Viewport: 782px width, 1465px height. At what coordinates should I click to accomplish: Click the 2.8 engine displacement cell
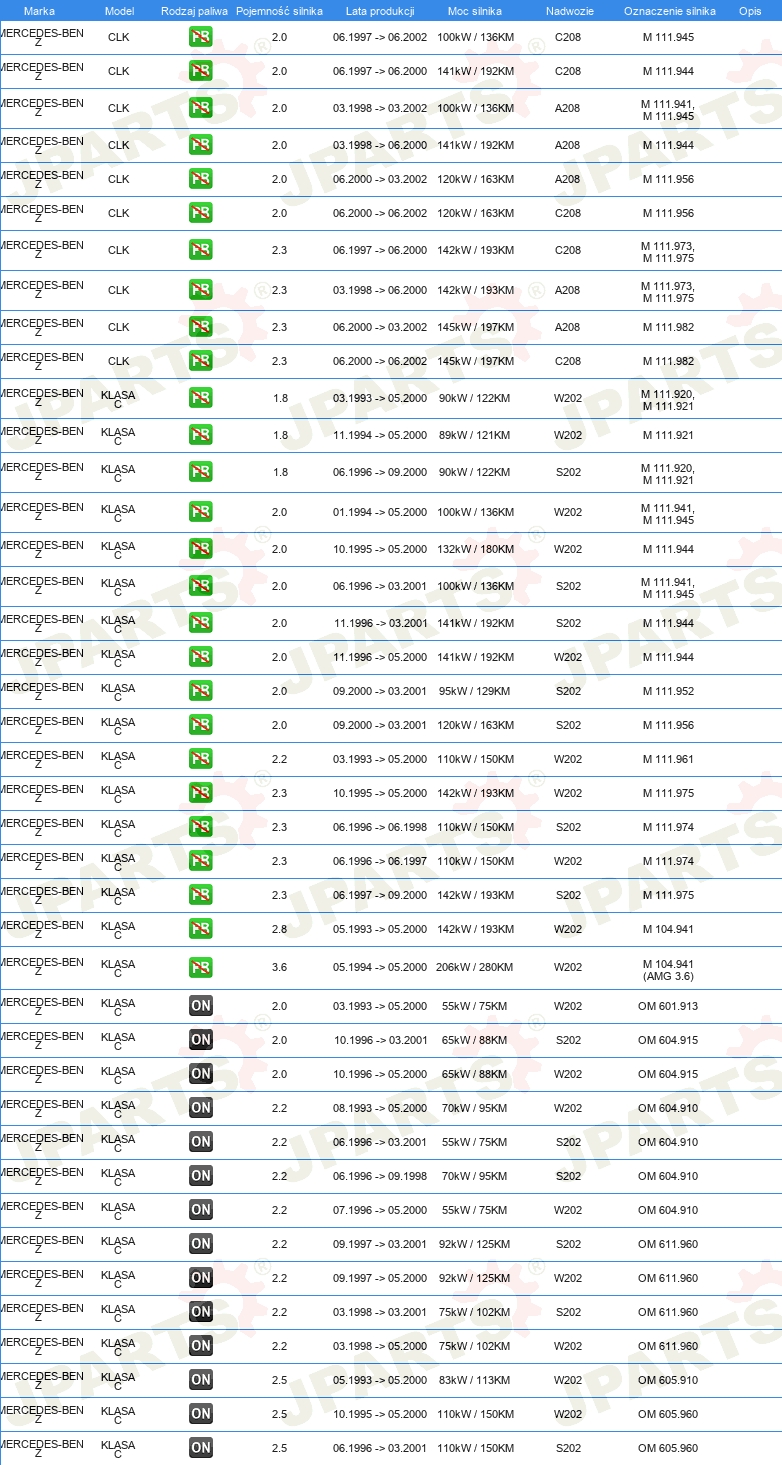click(279, 929)
